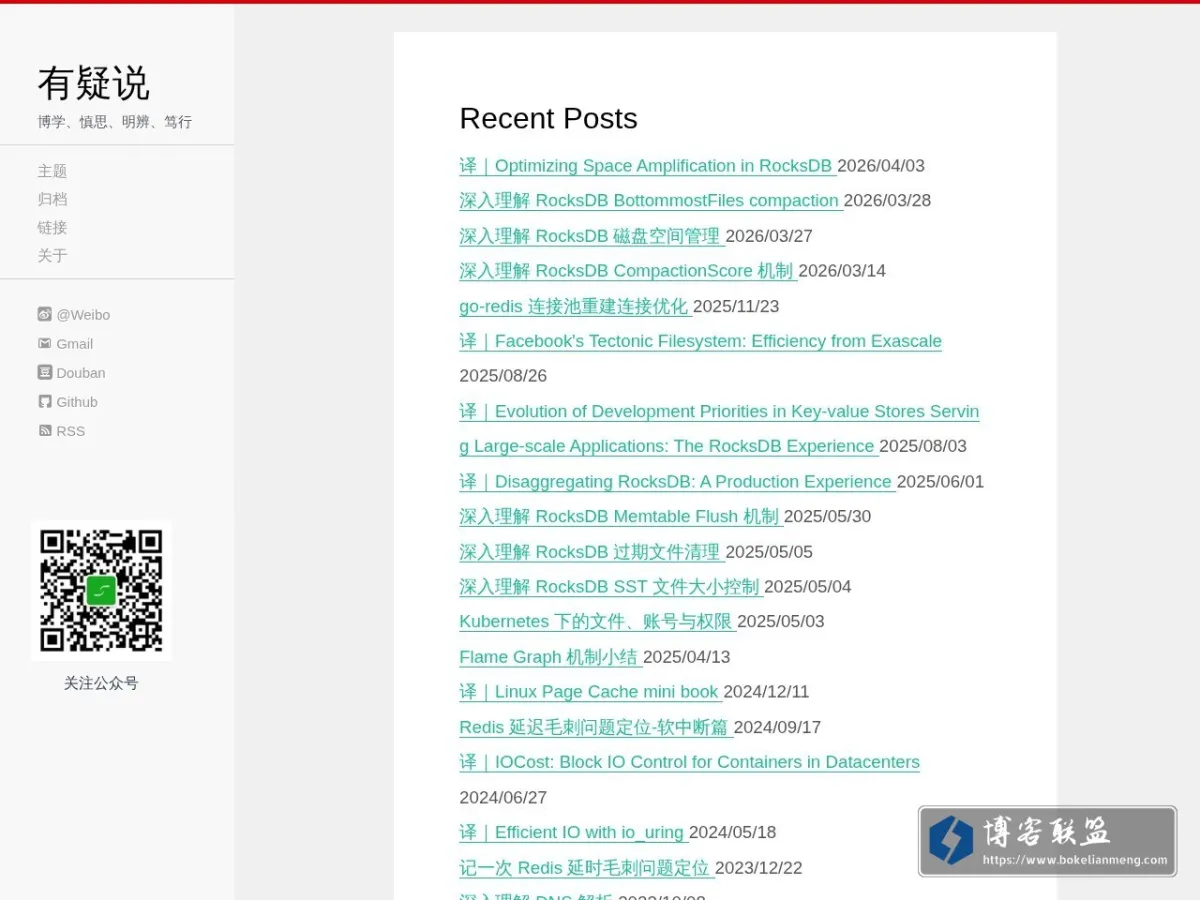1200x900 pixels.
Task: Open 深入理解 RocksDB 过期文件清理 post
Action: [x=590, y=552]
